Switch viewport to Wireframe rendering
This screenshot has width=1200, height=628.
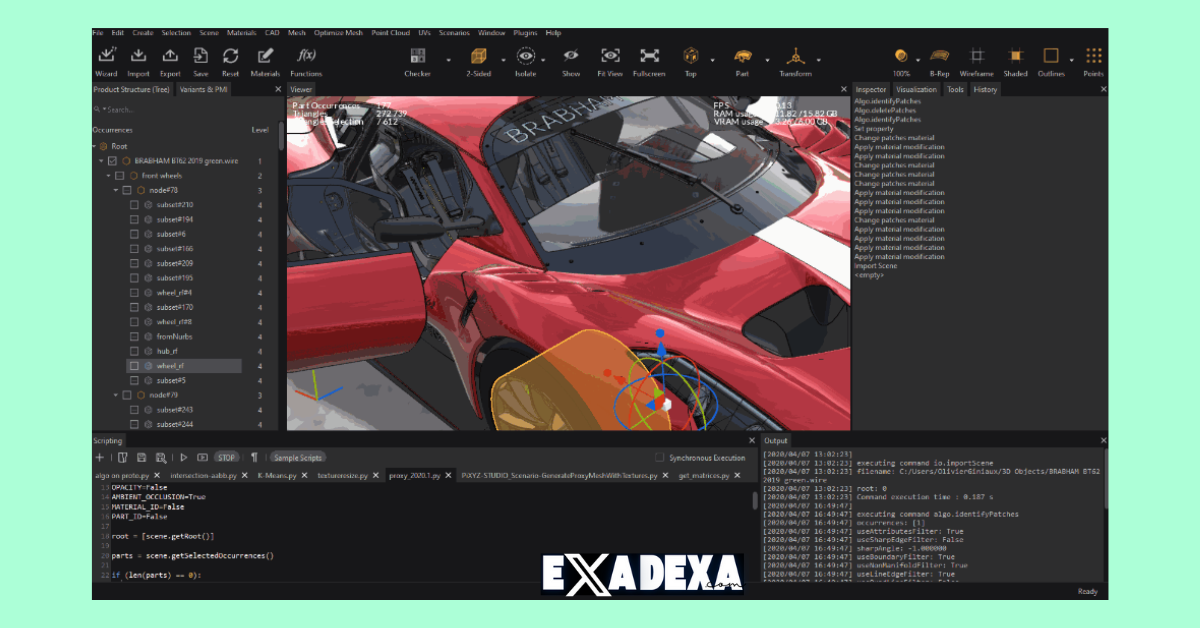975,57
